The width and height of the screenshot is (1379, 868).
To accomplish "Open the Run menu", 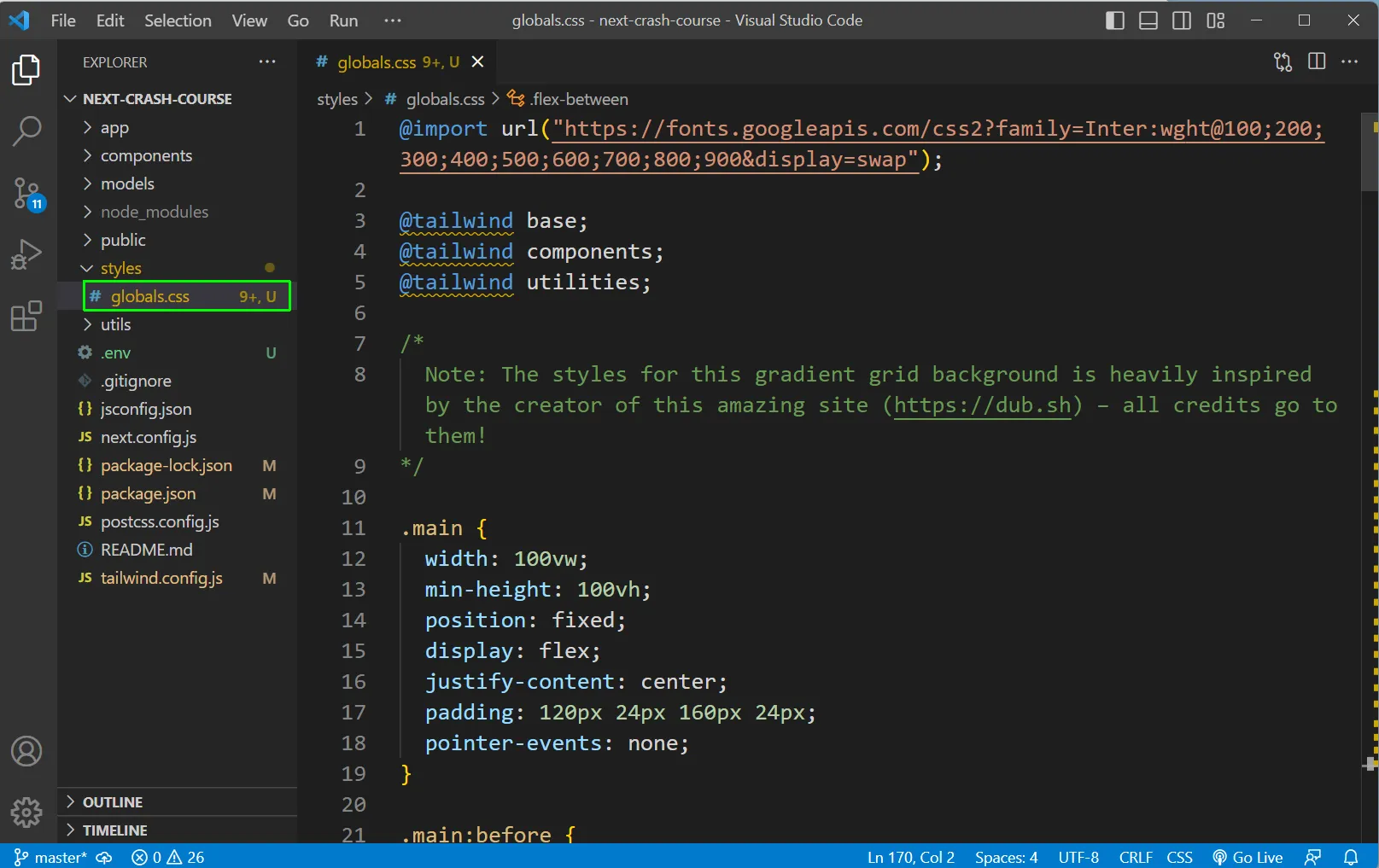I will tap(344, 20).
